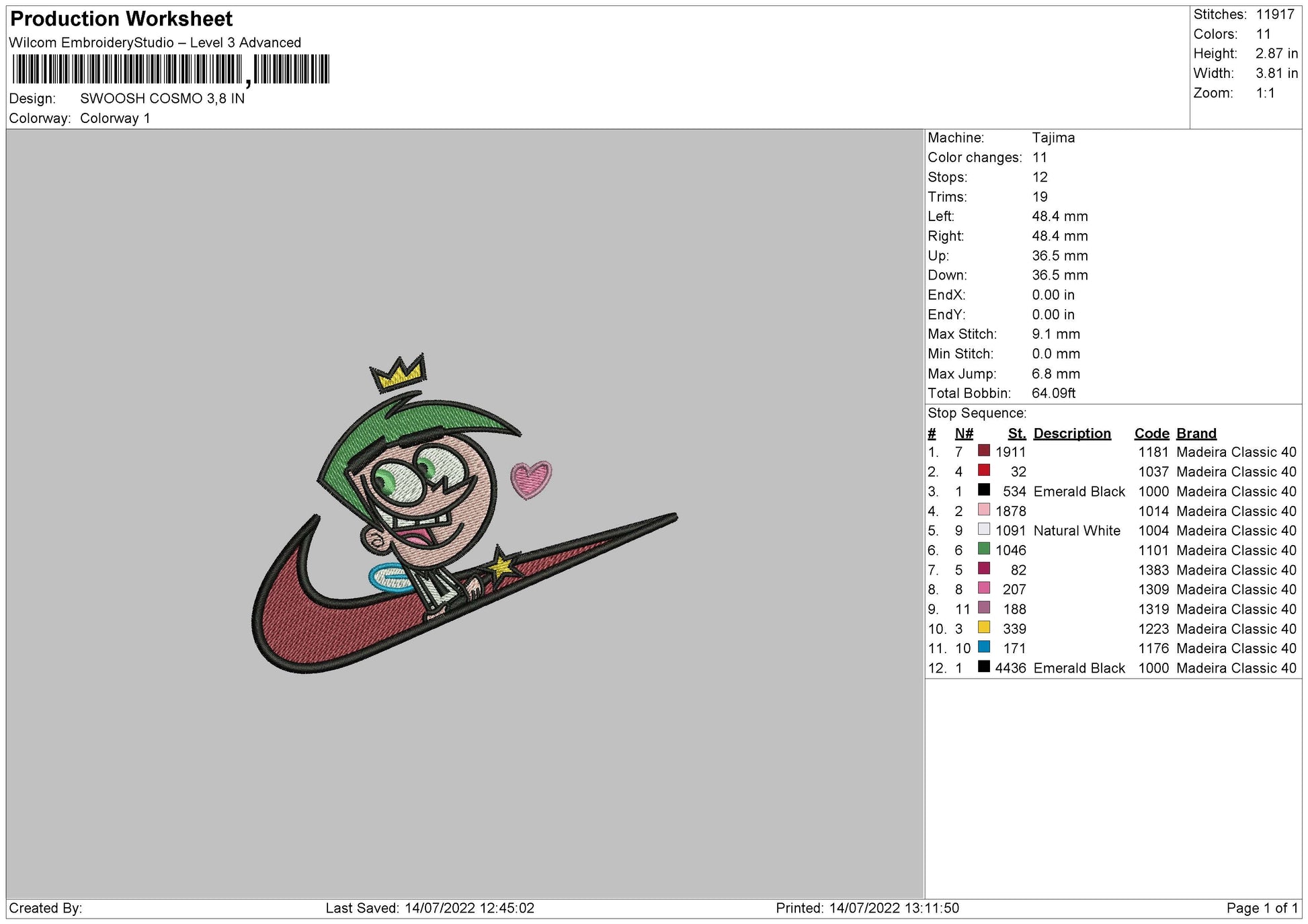Click the pink heart in the design preview
The width and height of the screenshot is (1308, 924).
[531, 478]
